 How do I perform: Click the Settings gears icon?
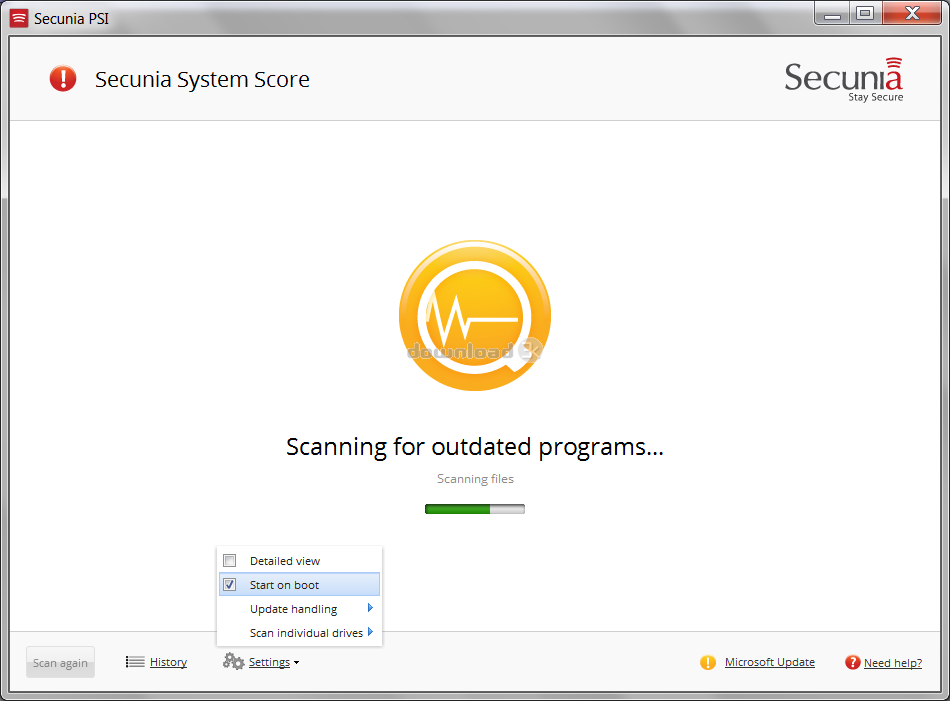tap(233, 661)
